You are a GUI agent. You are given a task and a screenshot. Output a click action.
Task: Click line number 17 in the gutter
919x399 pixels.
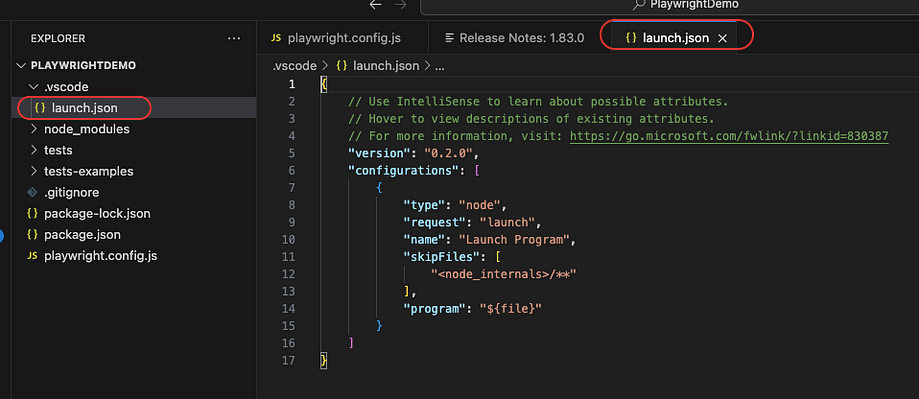(288, 360)
